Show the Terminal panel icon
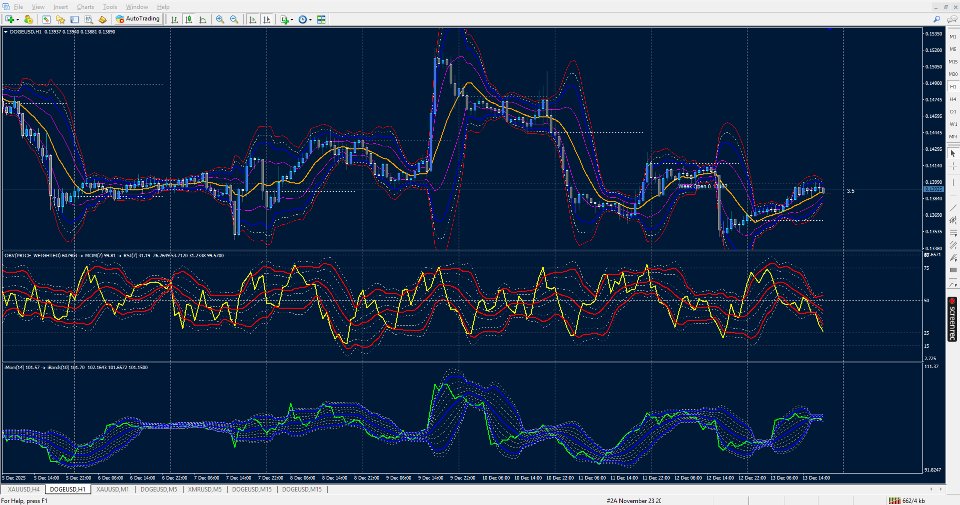960x505 pixels. (75, 20)
